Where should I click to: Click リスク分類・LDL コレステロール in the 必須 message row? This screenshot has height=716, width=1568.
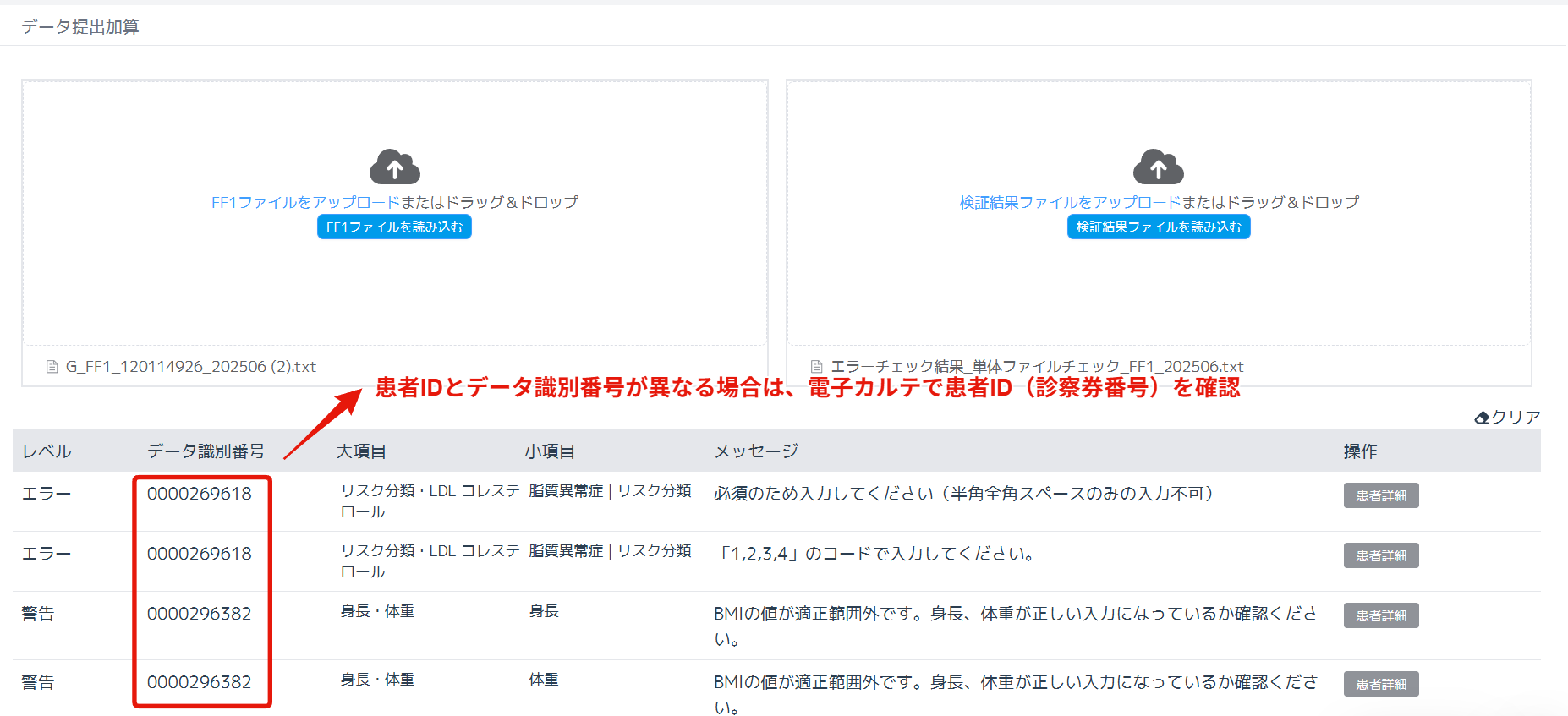pyautogui.click(x=430, y=501)
